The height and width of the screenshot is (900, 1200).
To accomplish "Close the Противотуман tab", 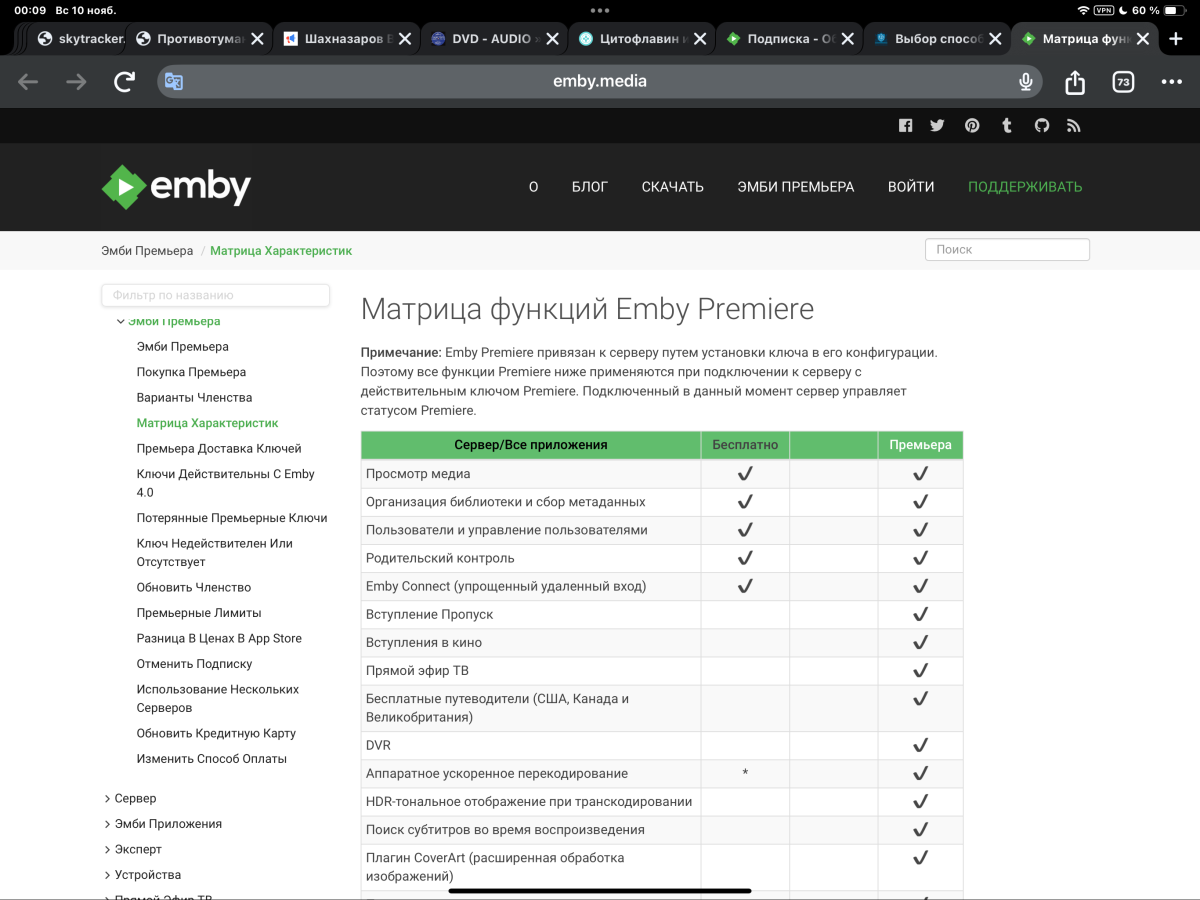I will tap(257, 39).
